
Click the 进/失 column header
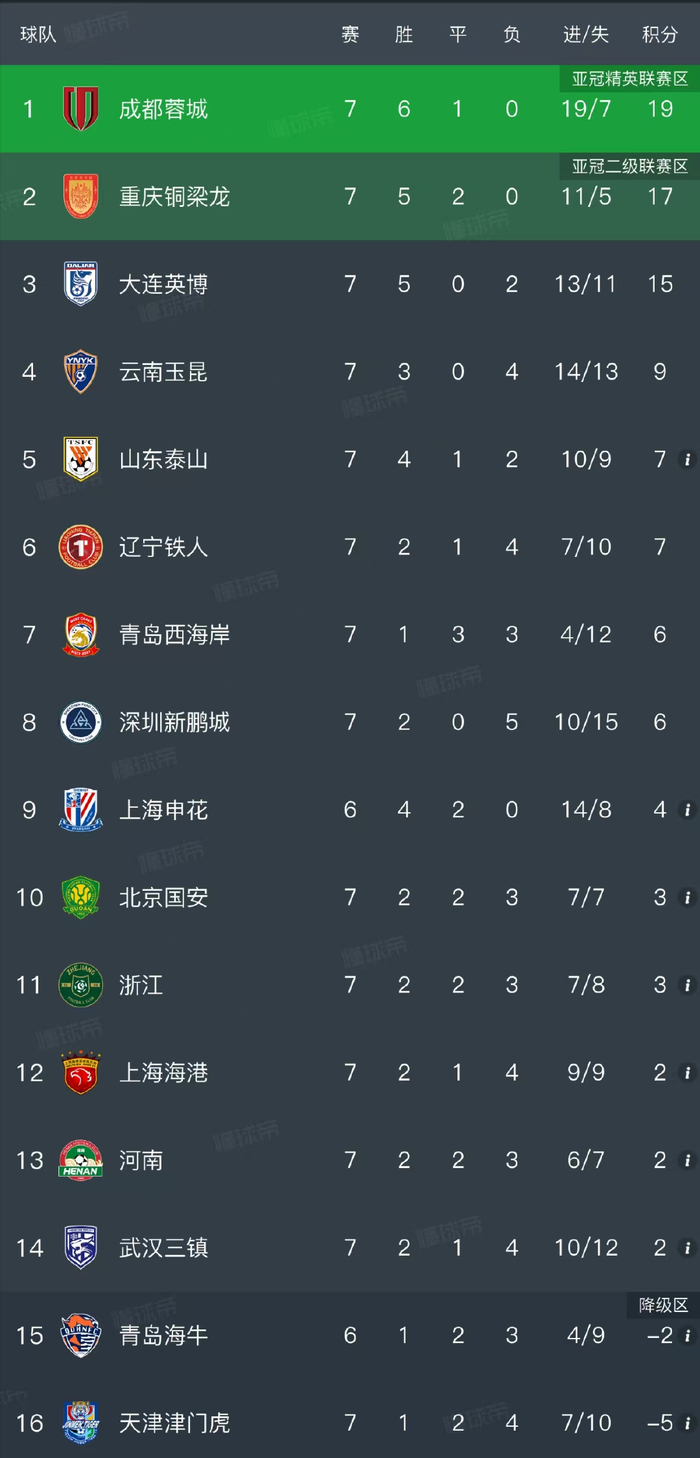[586, 35]
